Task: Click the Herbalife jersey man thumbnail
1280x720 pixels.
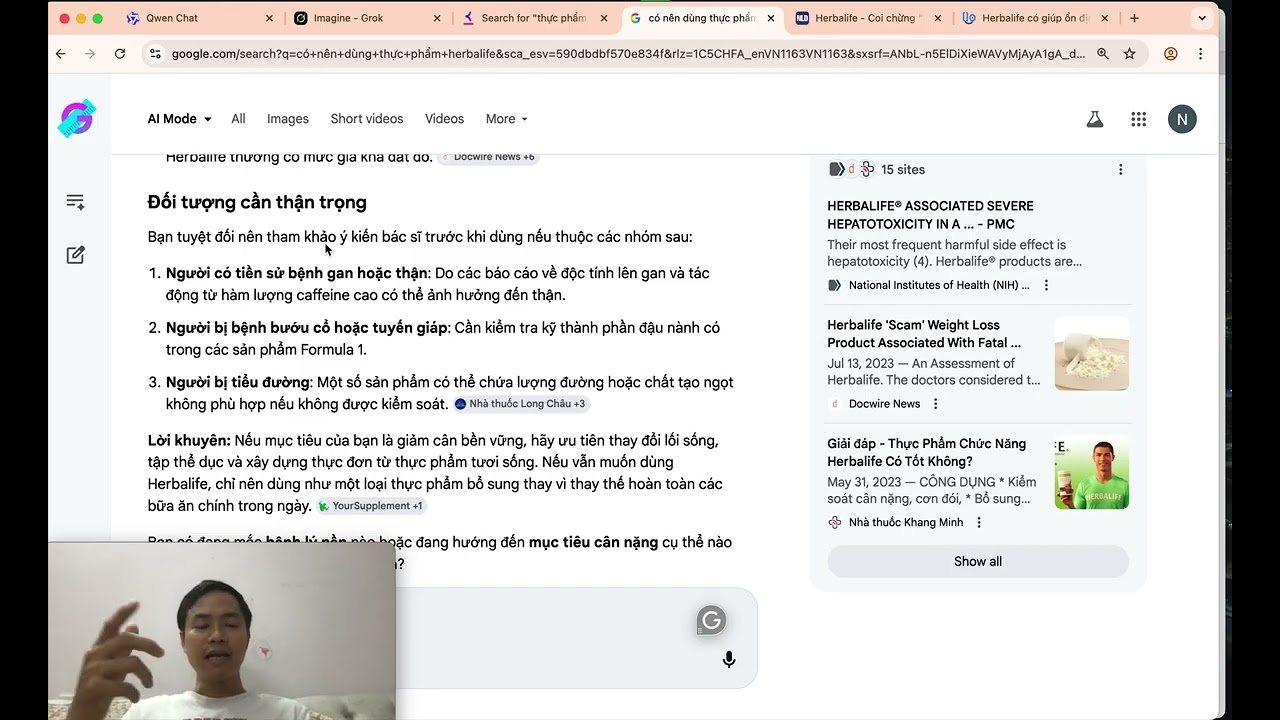Action: coord(1092,472)
